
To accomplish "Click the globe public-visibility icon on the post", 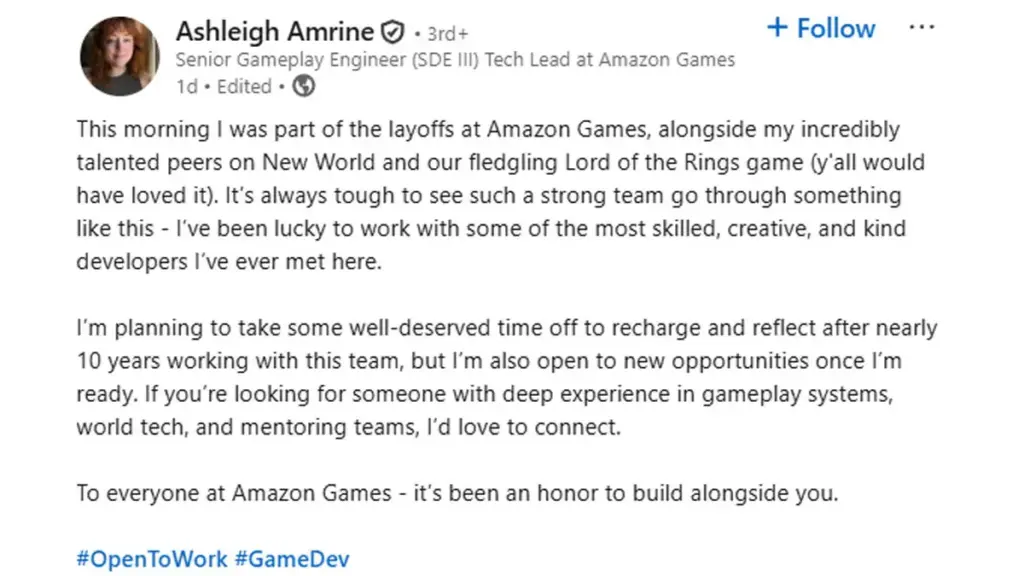I will click(x=303, y=87).
